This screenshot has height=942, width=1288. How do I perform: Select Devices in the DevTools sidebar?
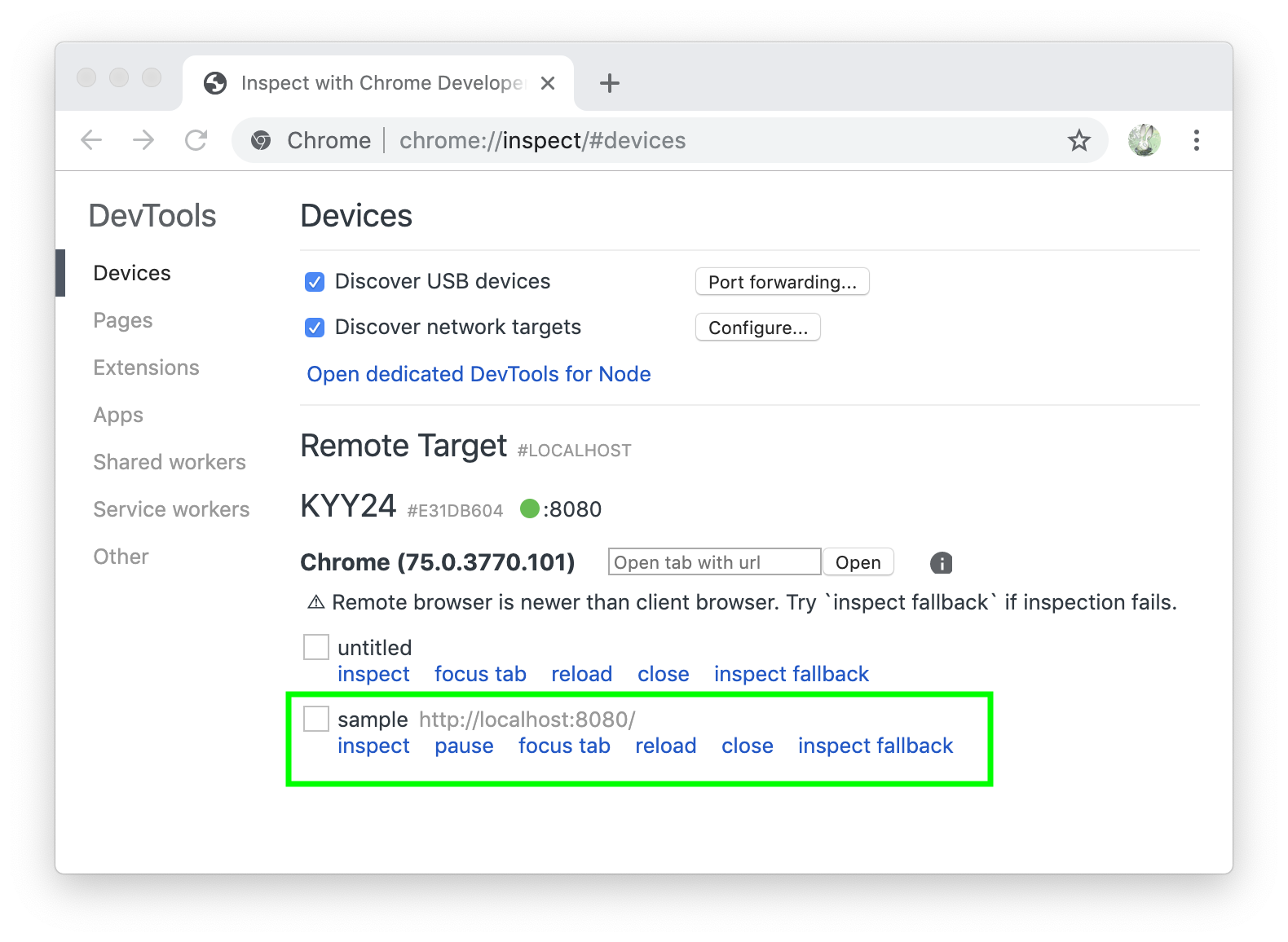pyautogui.click(x=132, y=273)
